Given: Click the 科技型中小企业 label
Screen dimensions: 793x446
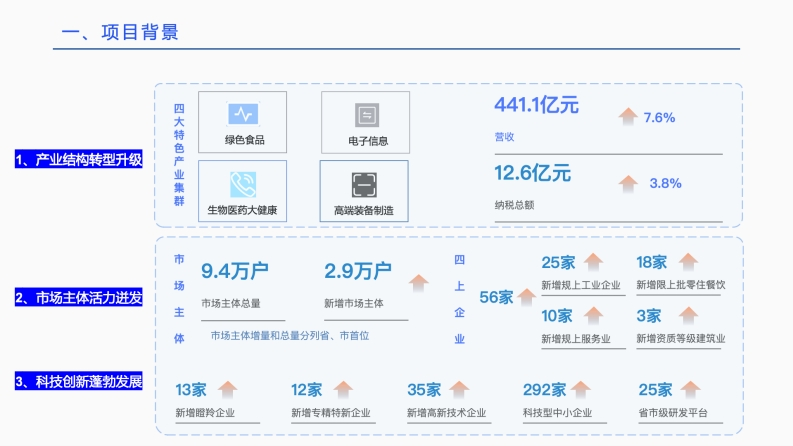Looking at the screenshot, I should coord(557,413).
